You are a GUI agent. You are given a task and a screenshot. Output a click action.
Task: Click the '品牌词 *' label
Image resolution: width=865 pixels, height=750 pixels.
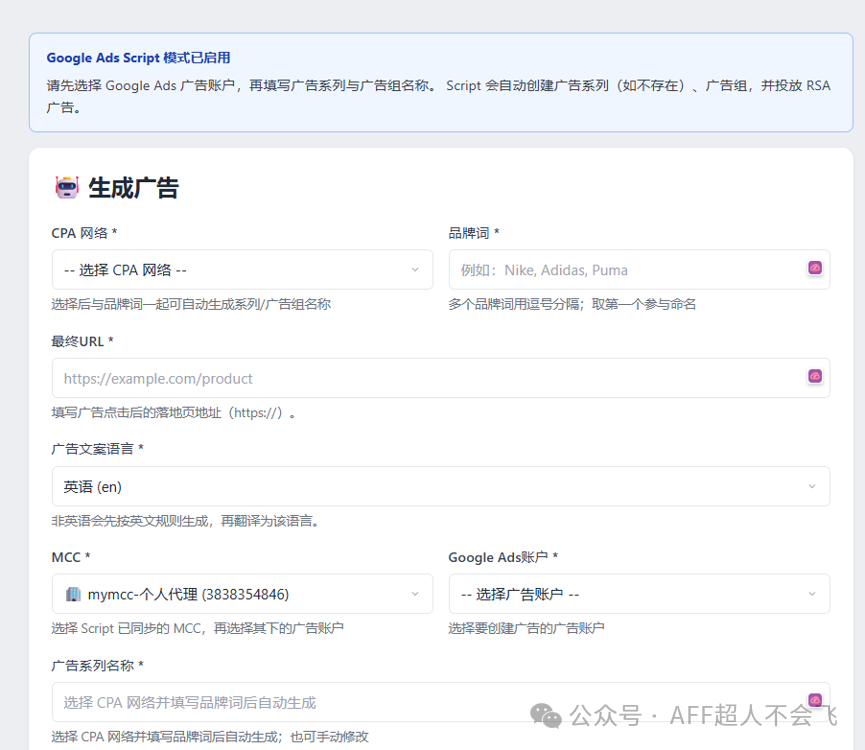(474, 233)
